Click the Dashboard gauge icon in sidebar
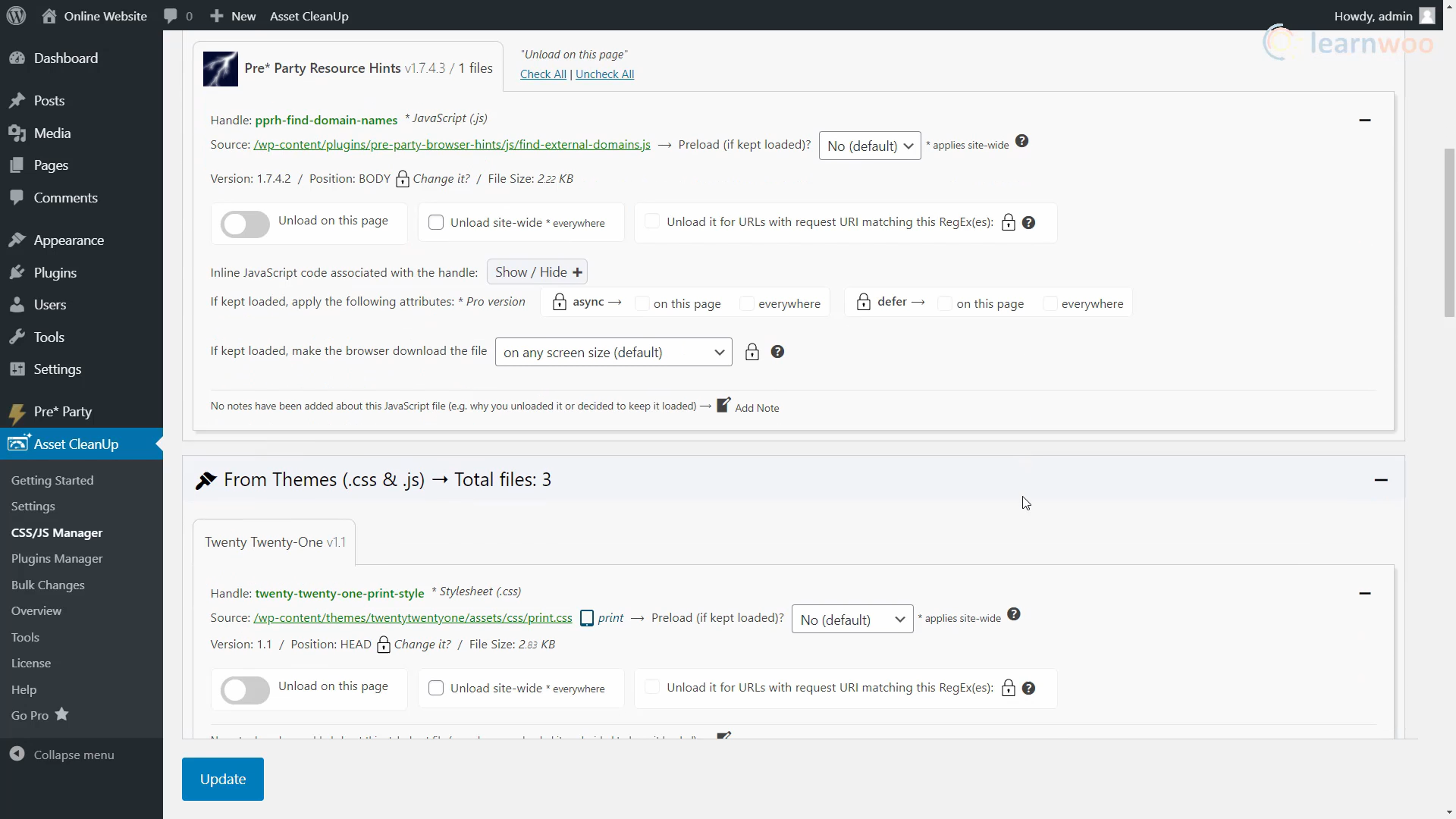This screenshot has width=1456, height=819. click(17, 58)
